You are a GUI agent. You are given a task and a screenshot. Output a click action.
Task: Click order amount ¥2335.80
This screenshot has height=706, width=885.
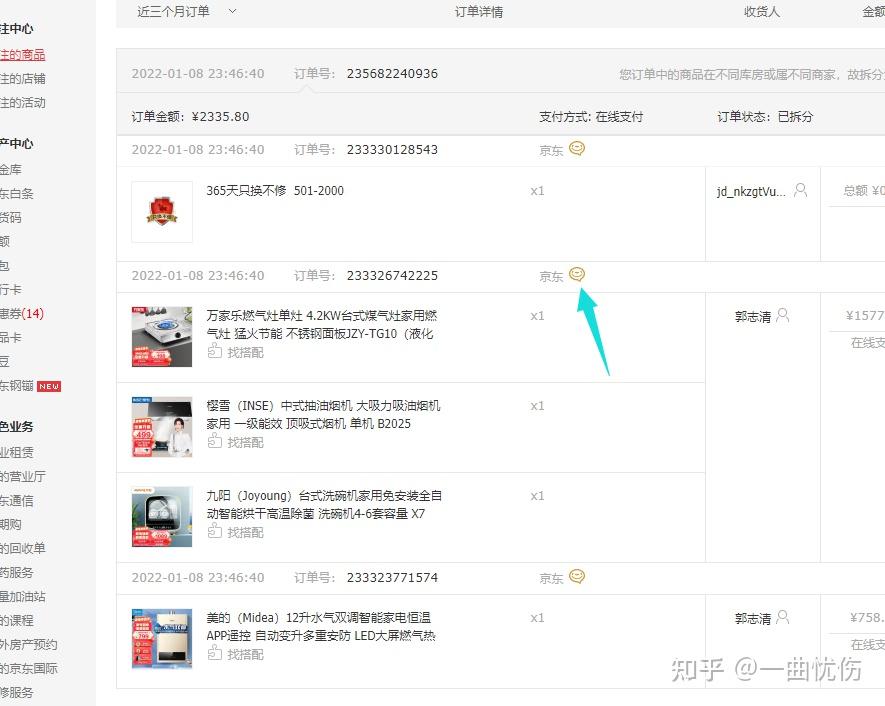click(221, 117)
